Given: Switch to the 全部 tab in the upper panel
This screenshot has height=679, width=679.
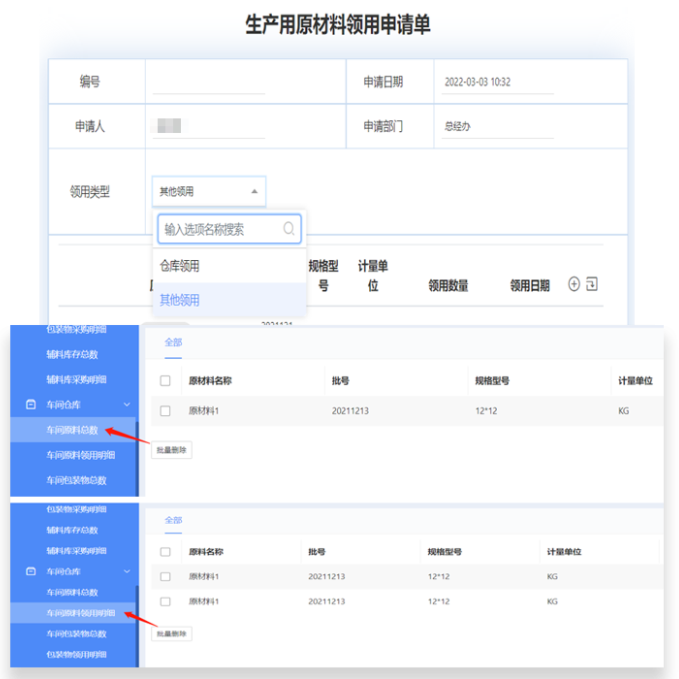Looking at the screenshot, I should click(x=174, y=342).
